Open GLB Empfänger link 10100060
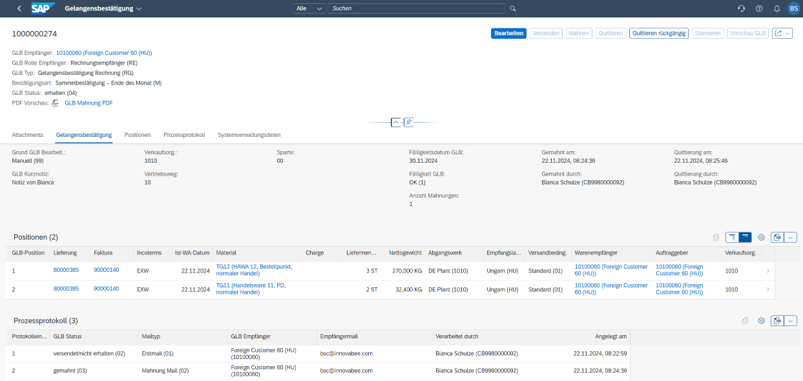Image resolution: width=803 pixels, height=381 pixels. tap(104, 53)
